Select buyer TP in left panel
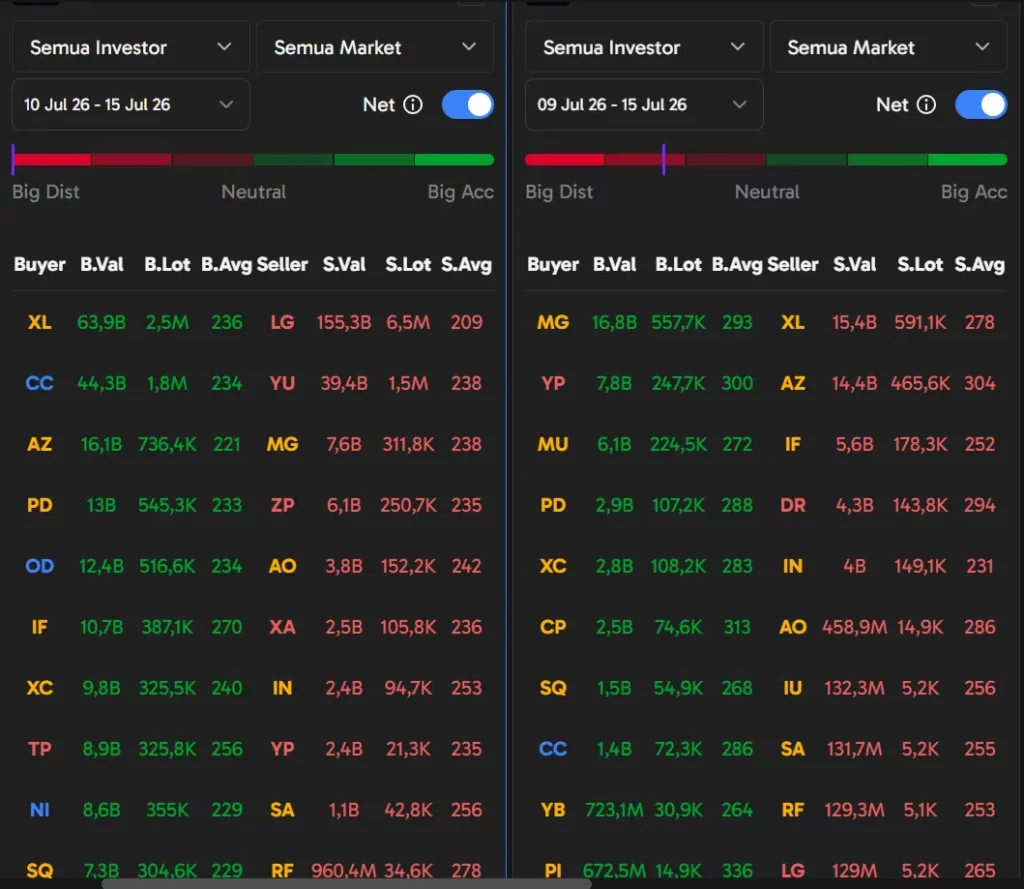 tap(40, 749)
